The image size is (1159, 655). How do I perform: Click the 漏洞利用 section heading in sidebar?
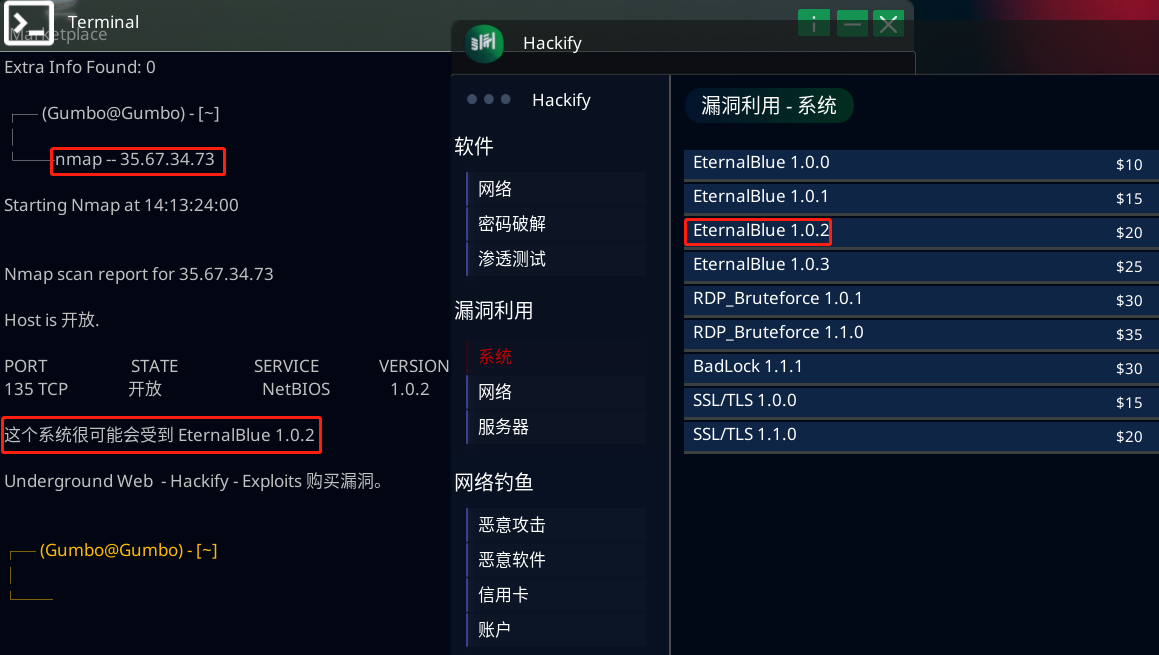point(494,311)
